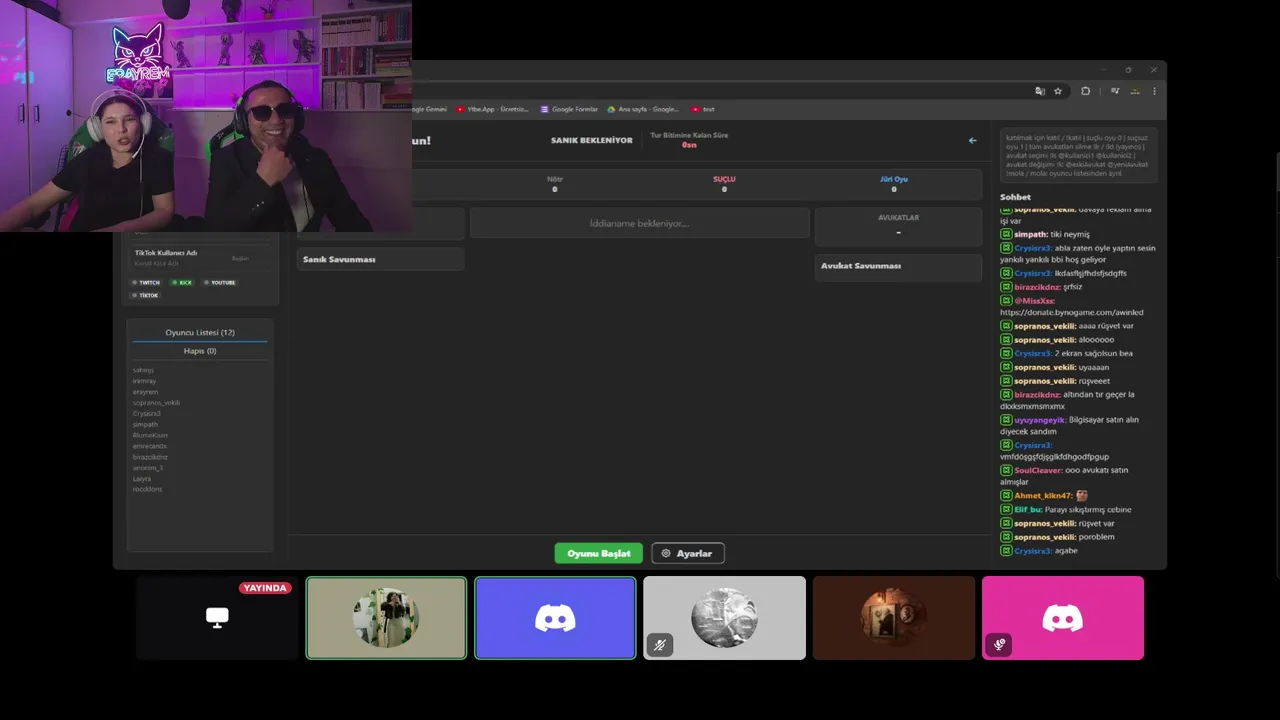Switch to Hapis (0) tab
This screenshot has height=720, width=1280.
200,351
